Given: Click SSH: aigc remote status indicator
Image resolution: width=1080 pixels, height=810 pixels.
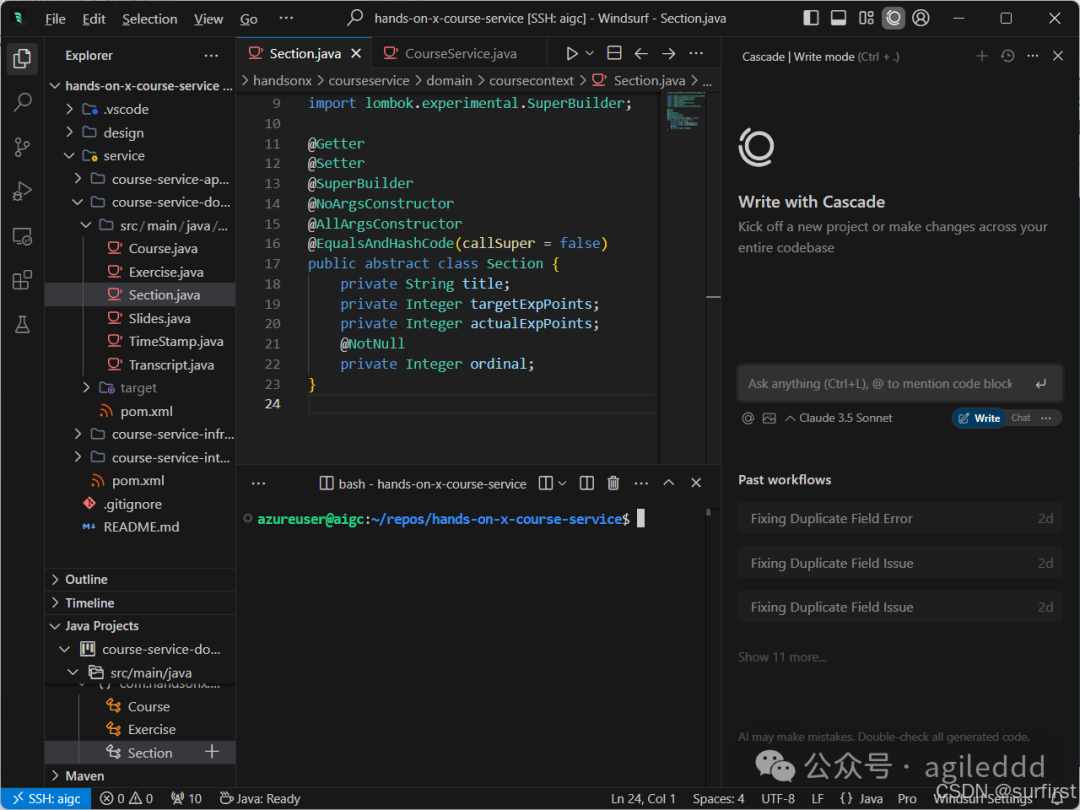Looking at the screenshot, I should [46, 799].
